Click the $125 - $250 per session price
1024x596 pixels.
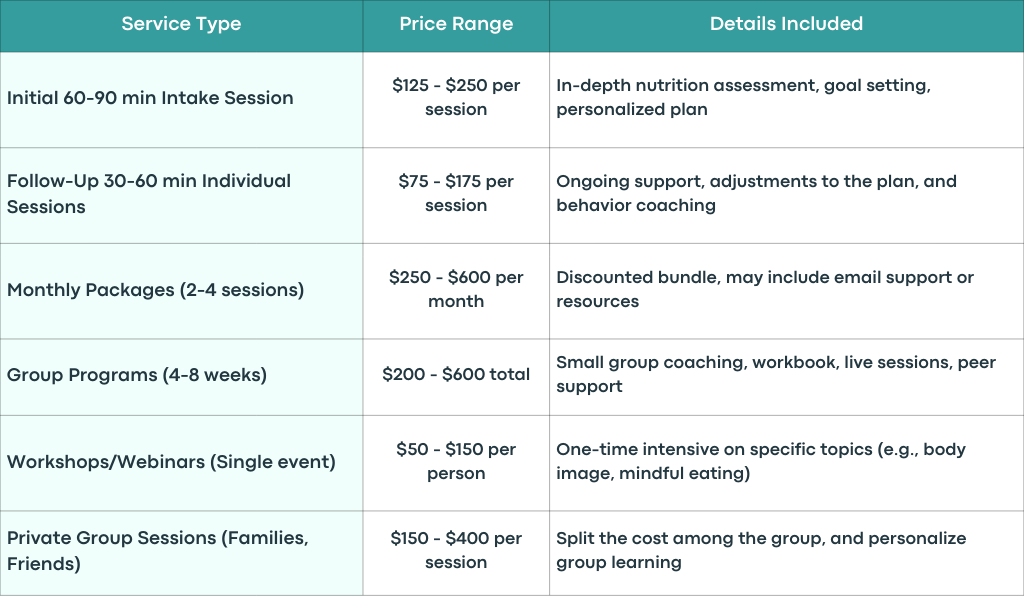(456, 97)
